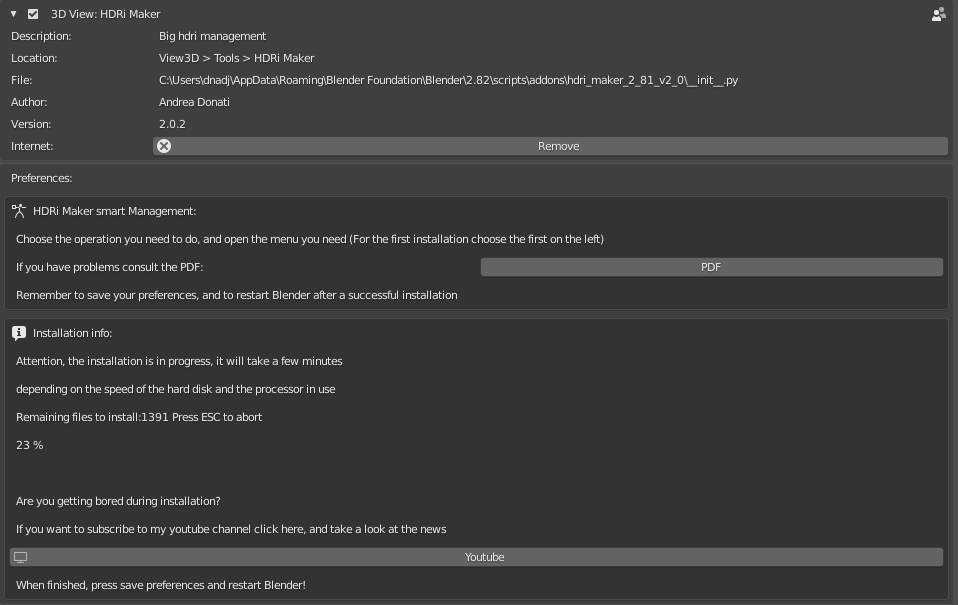958x605 pixels.
Task: Open the PDF help document
Action: 712,267
